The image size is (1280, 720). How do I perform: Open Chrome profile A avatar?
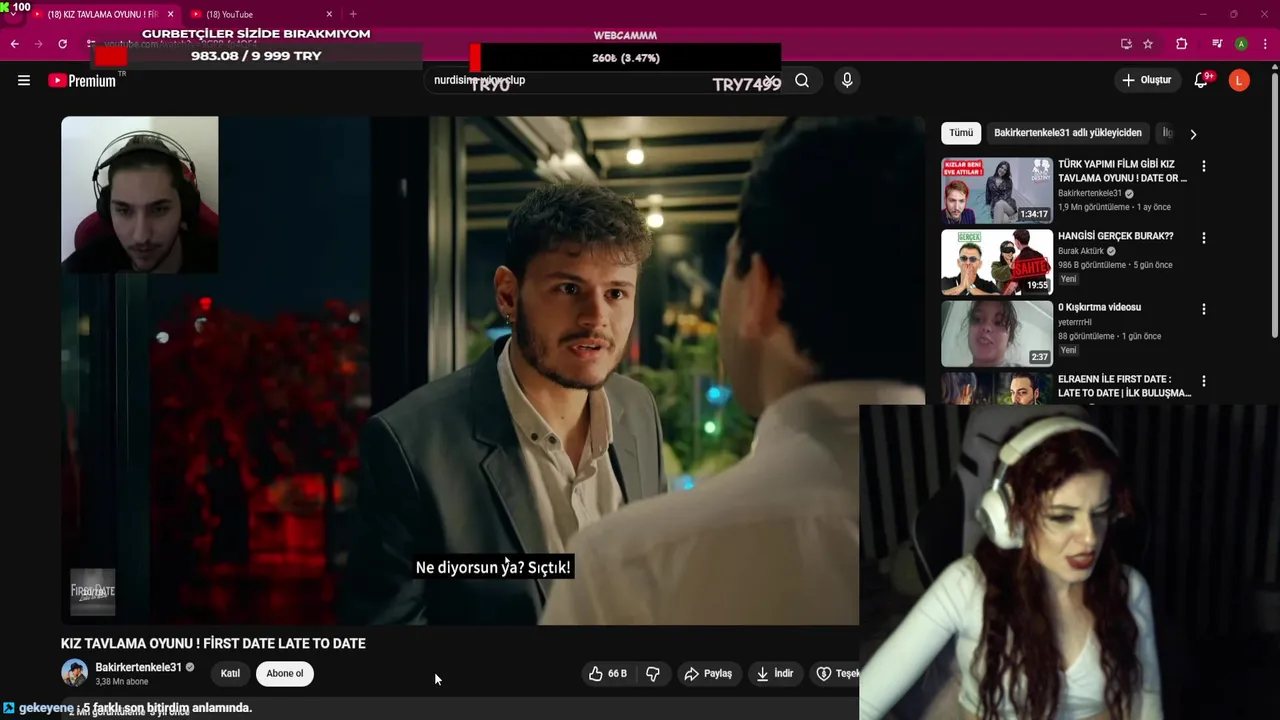tap(1241, 44)
